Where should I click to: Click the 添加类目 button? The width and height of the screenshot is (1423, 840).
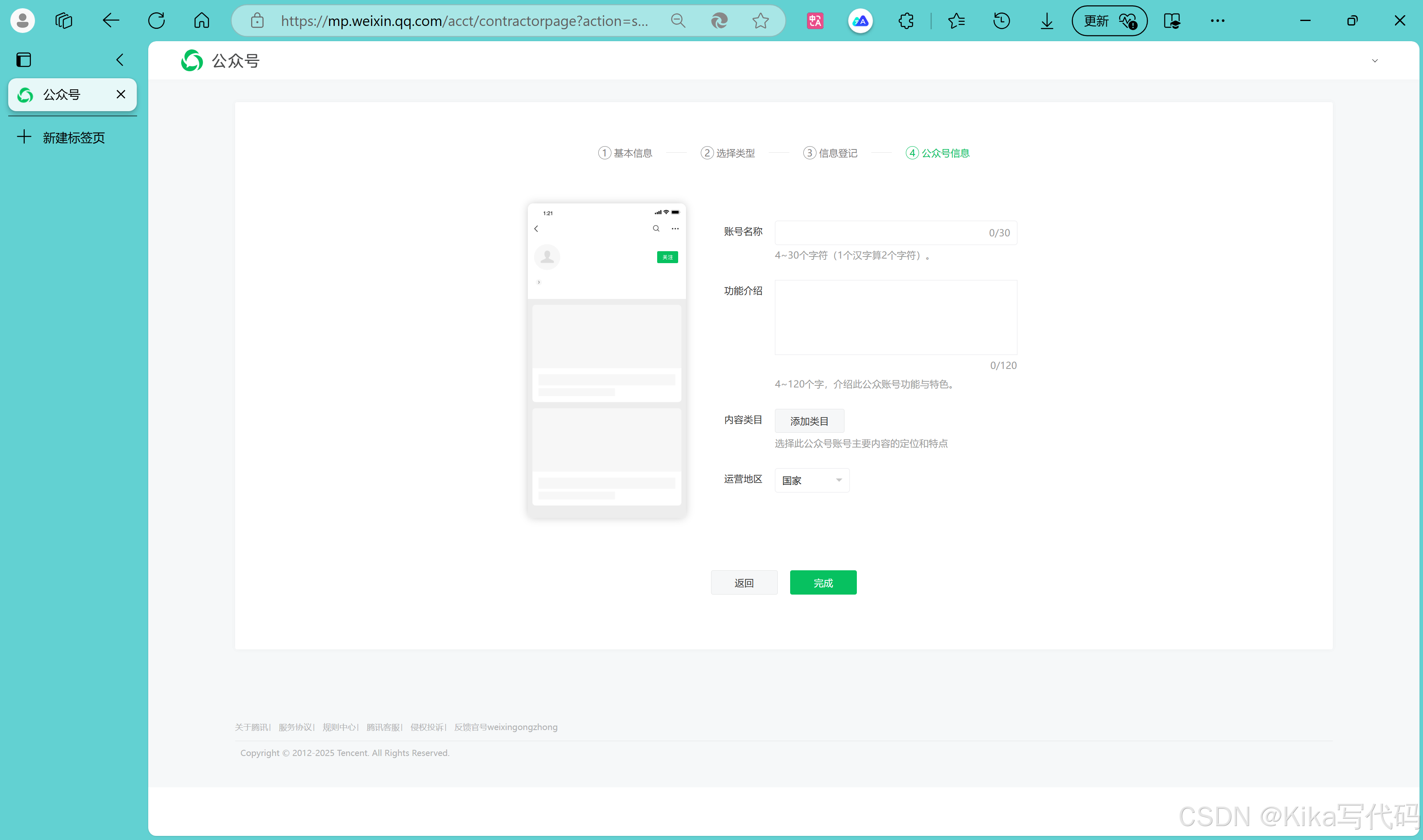pyautogui.click(x=809, y=421)
